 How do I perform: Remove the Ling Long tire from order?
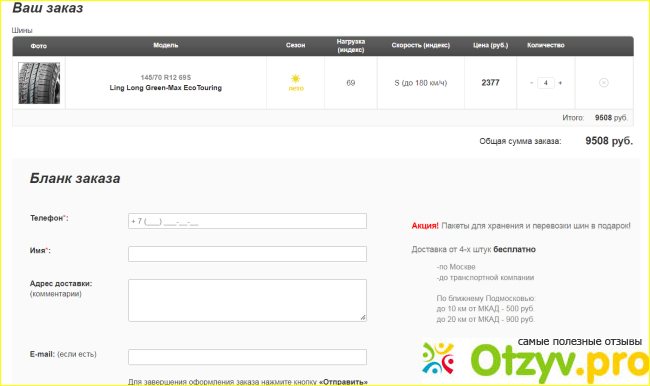(x=604, y=83)
